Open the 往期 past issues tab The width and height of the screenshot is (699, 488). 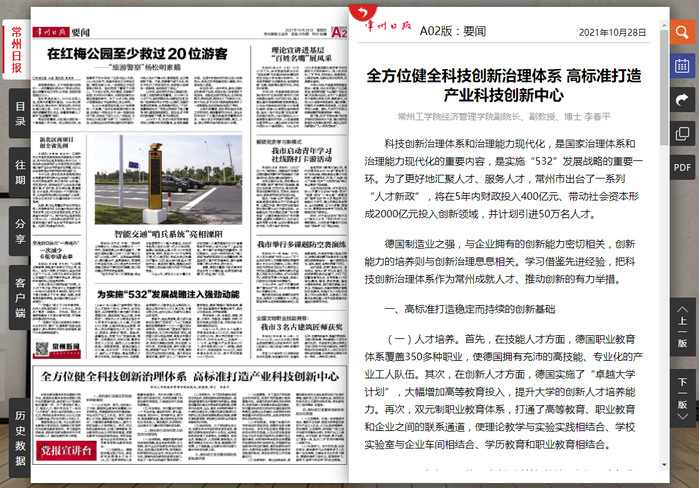coord(19,172)
